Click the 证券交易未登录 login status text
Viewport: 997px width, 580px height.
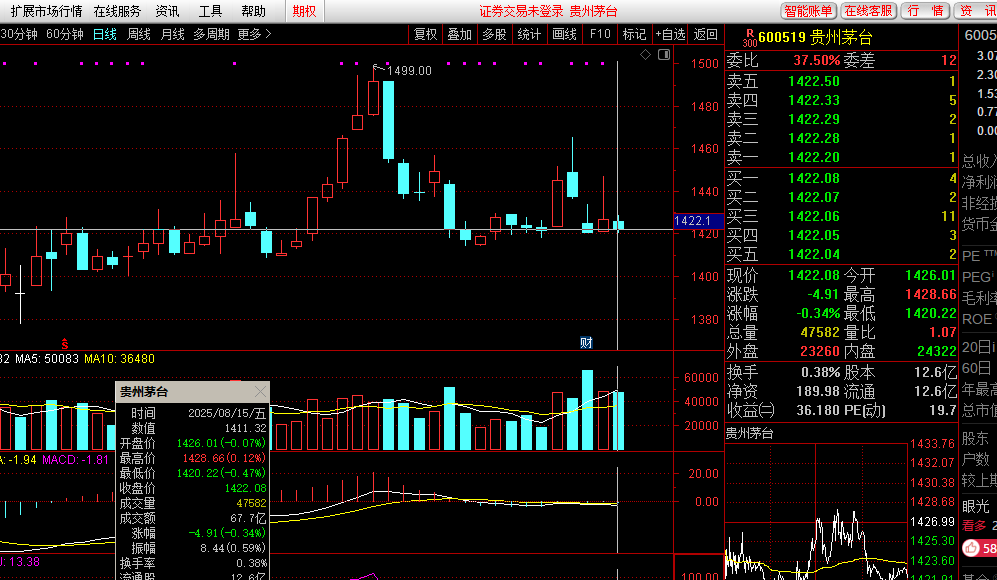(x=521, y=11)
